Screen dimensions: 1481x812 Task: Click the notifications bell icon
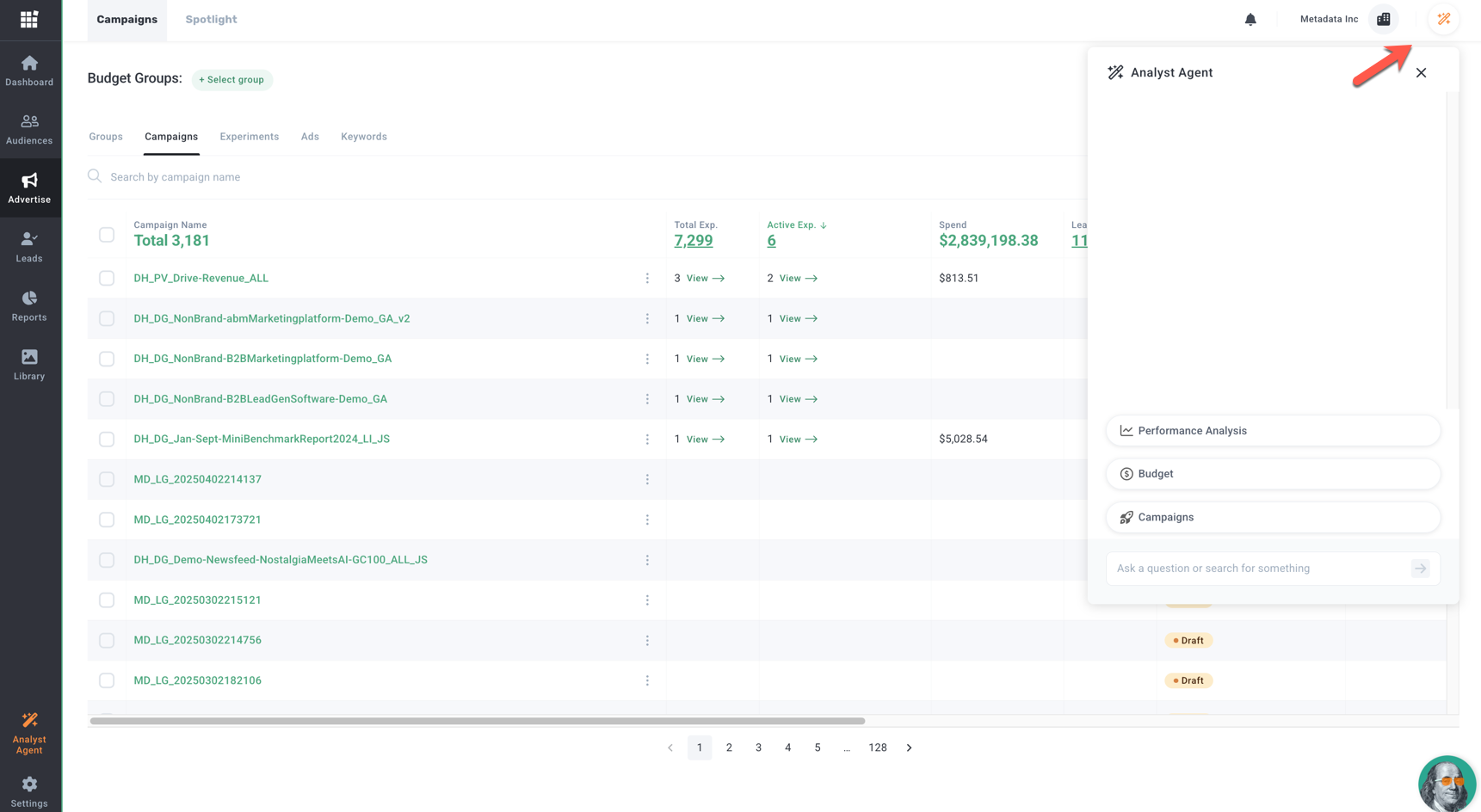1250,19
